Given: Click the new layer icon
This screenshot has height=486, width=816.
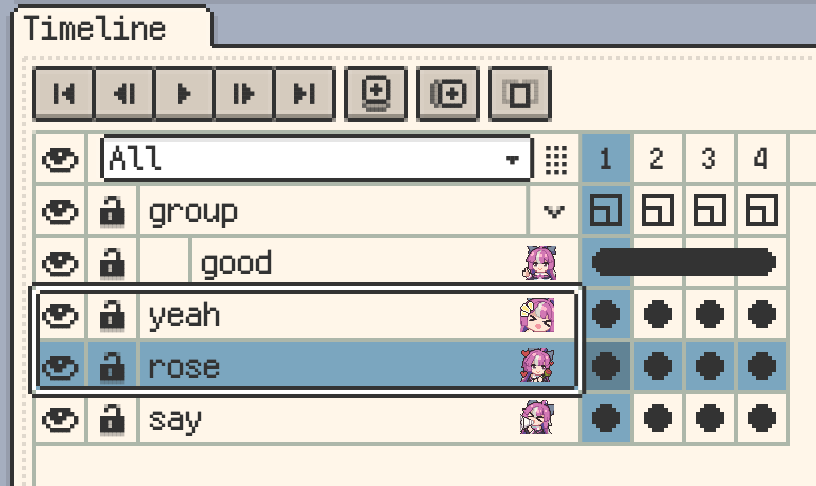Looking at the screenshot, I should click(x=376, y=94).
